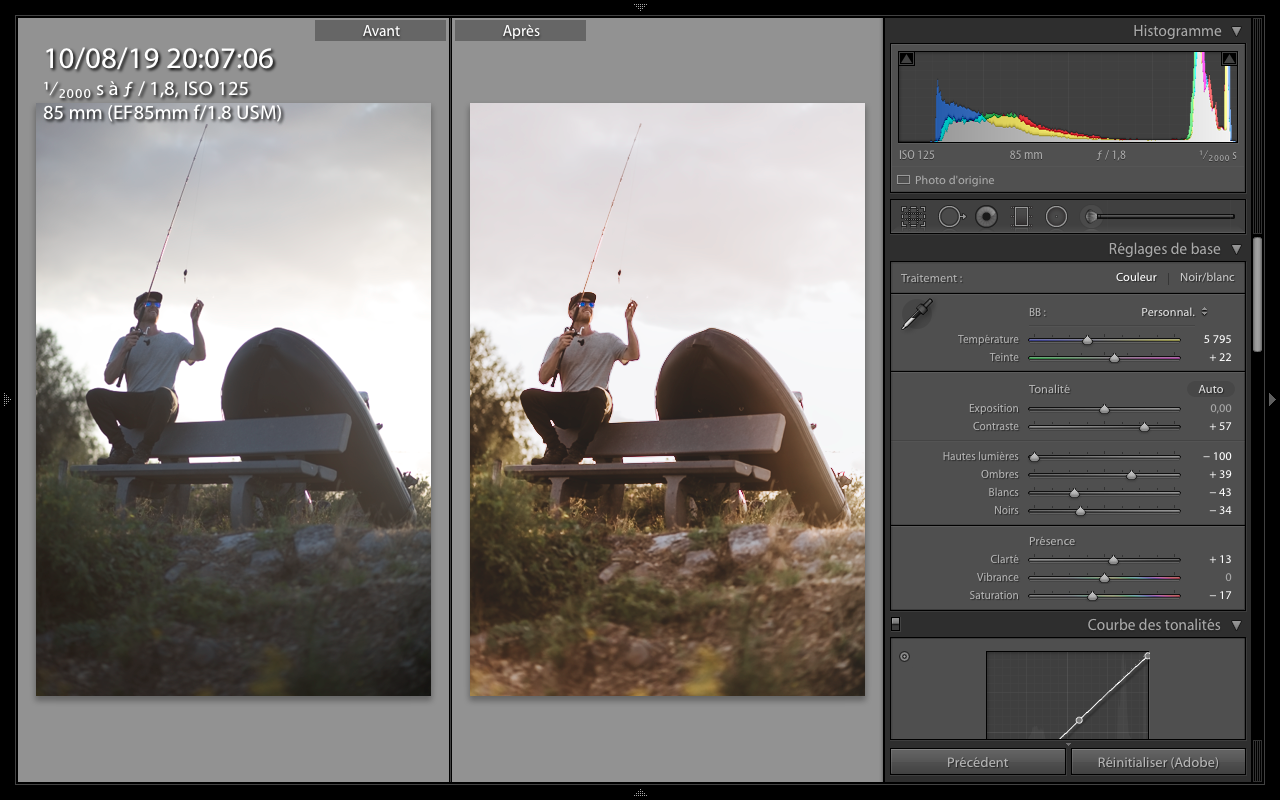Viewport: 1280px width, 800px height.
Task: Collapse the Réglages de base panel
Action: coord(1236,249)
